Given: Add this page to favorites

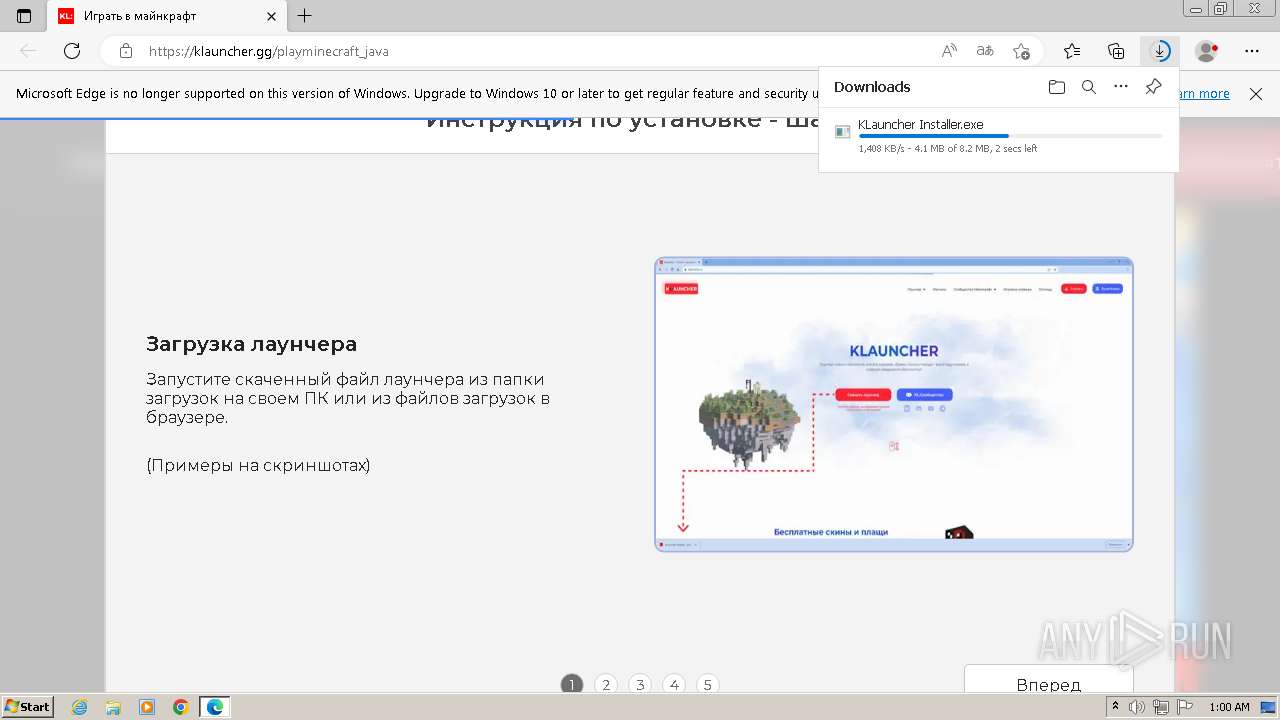Looking at the screenshot, I should pos(1021,51).
